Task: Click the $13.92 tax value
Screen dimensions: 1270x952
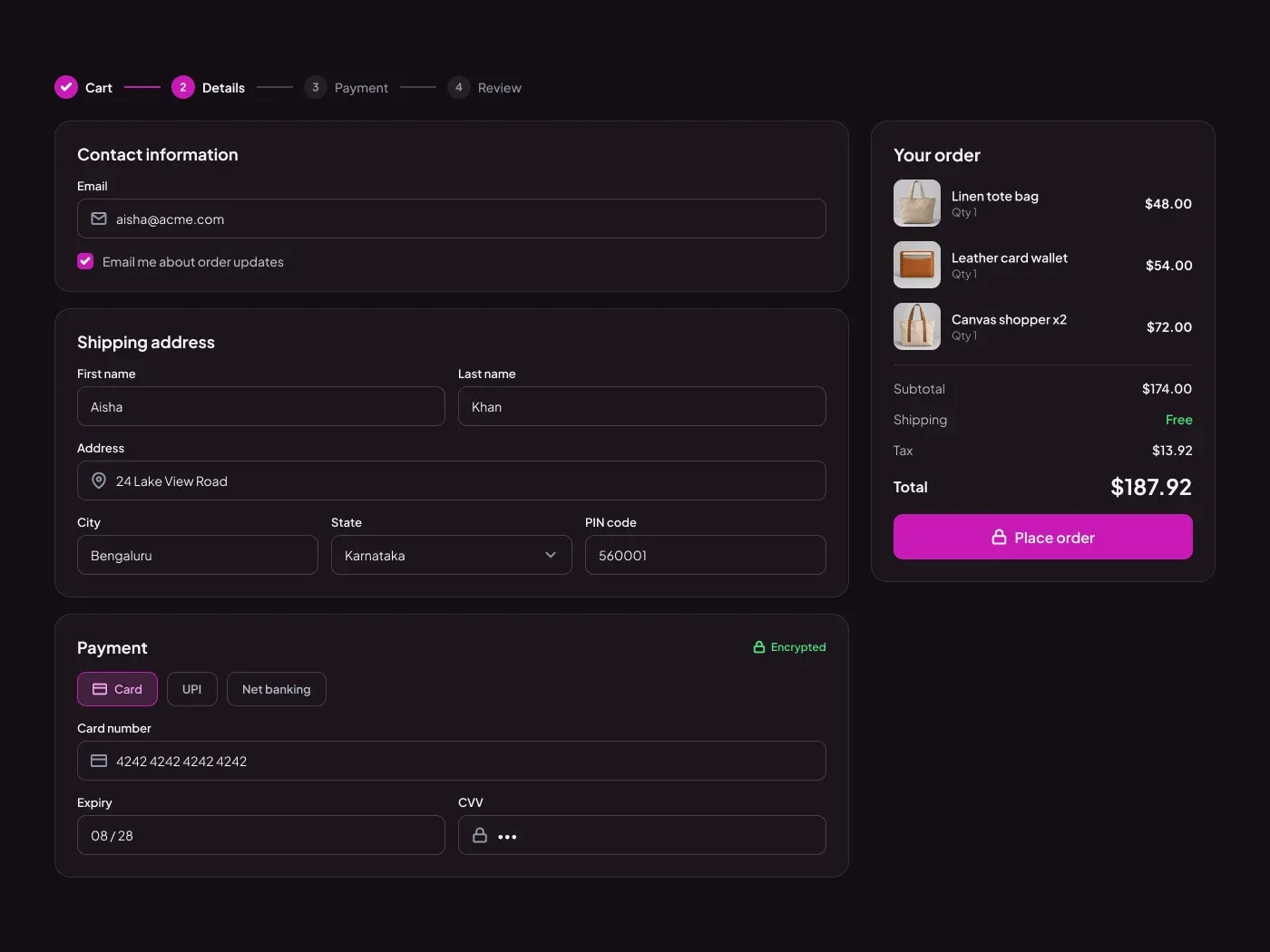Action: 1172,450
